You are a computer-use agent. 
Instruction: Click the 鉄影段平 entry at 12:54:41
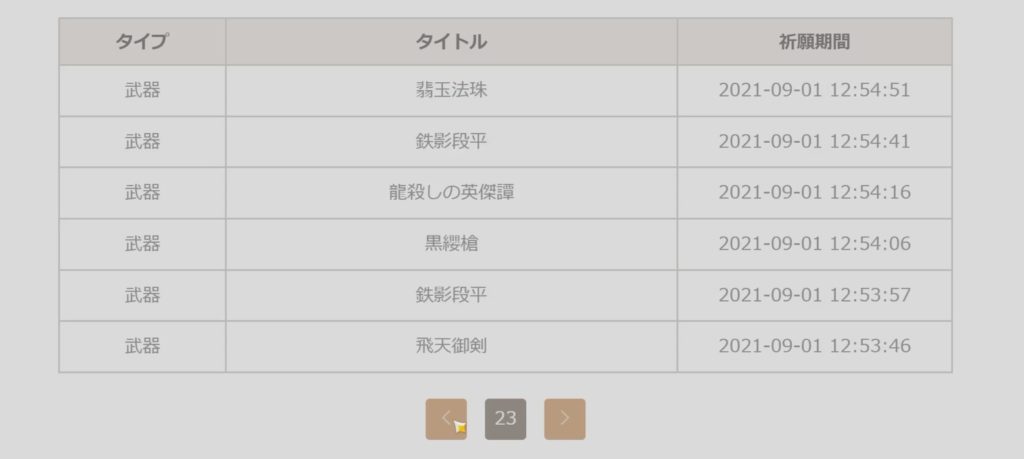(x=451, y=141)
